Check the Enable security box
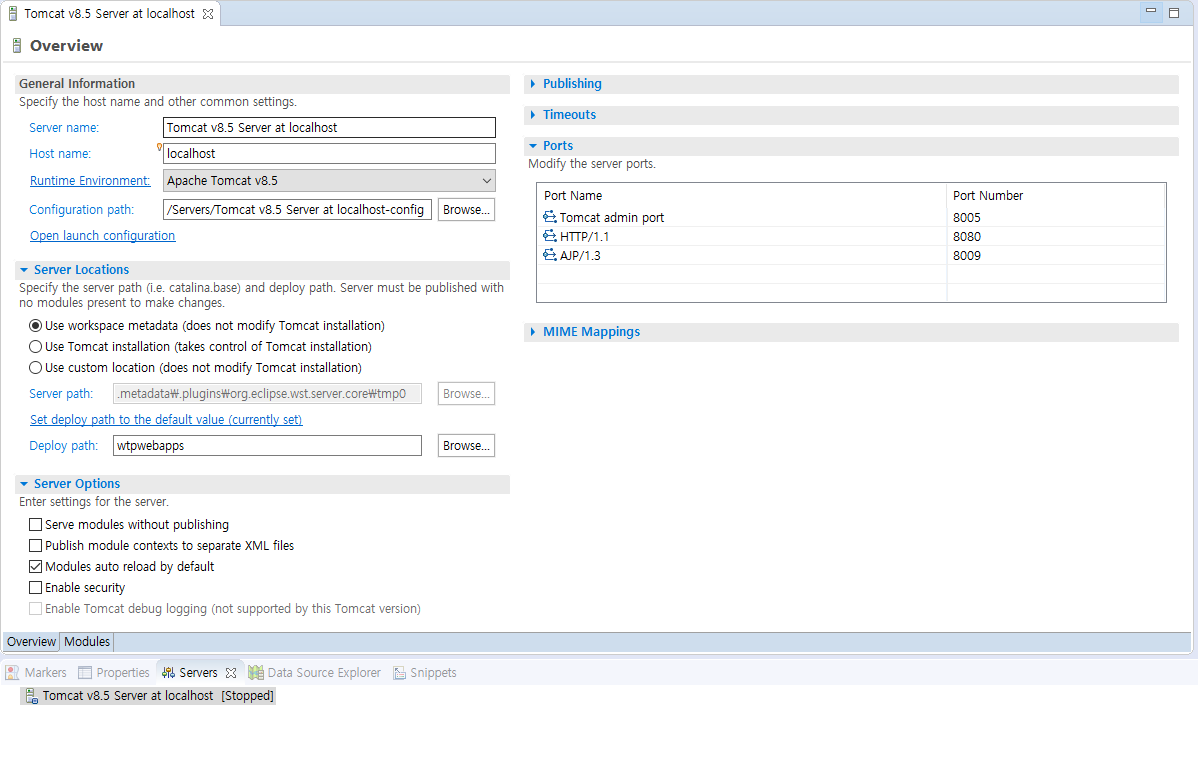The width and height of the screenshot is (1198, 778). pos(35,588)
